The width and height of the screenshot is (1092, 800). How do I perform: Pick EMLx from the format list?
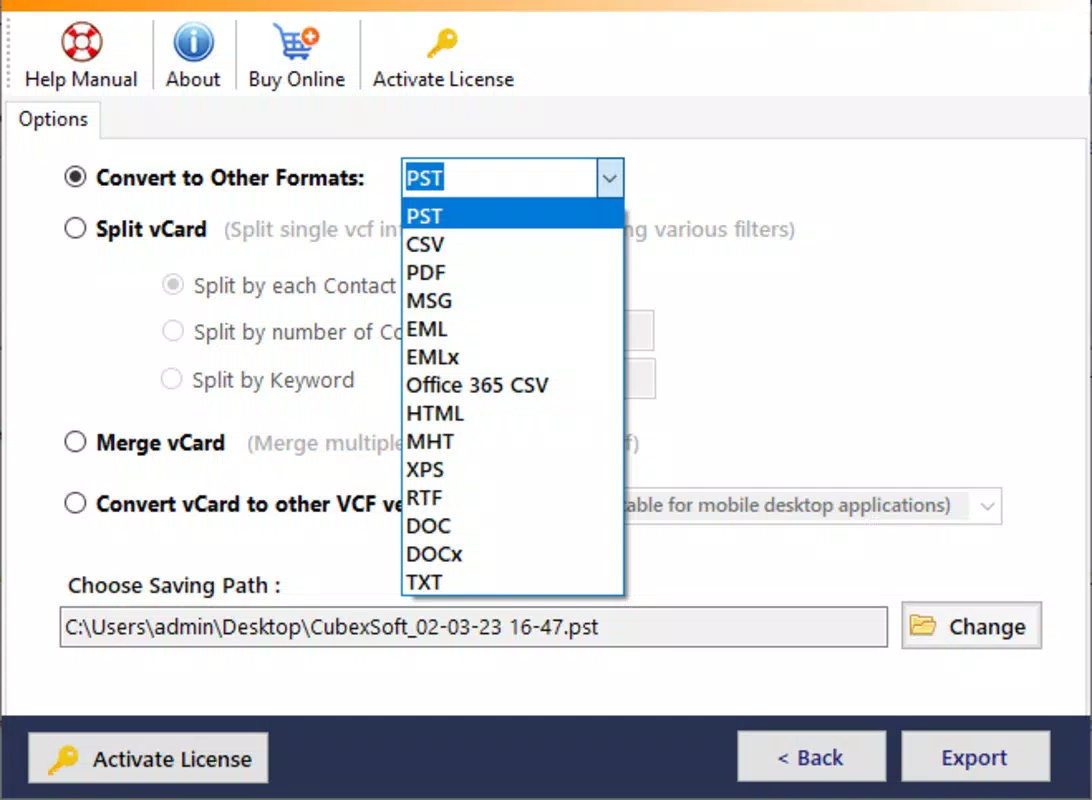point(513,356)
